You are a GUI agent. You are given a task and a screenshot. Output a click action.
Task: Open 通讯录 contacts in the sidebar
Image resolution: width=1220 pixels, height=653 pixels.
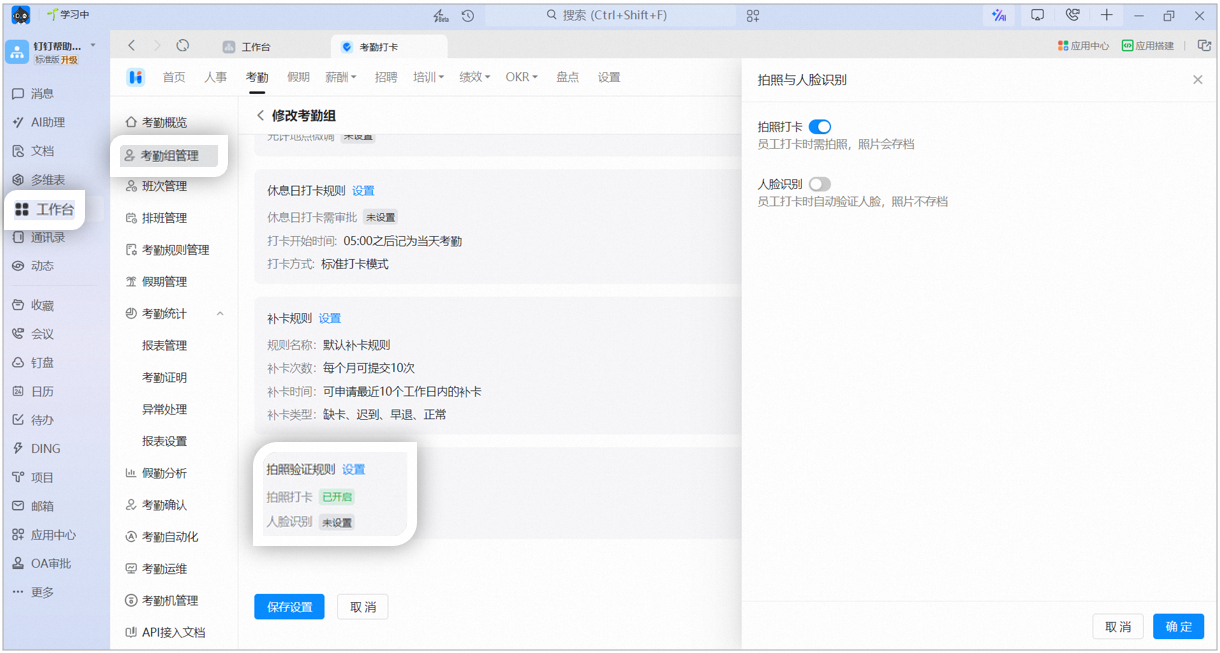pyautogui.click(x=38, y=237)
